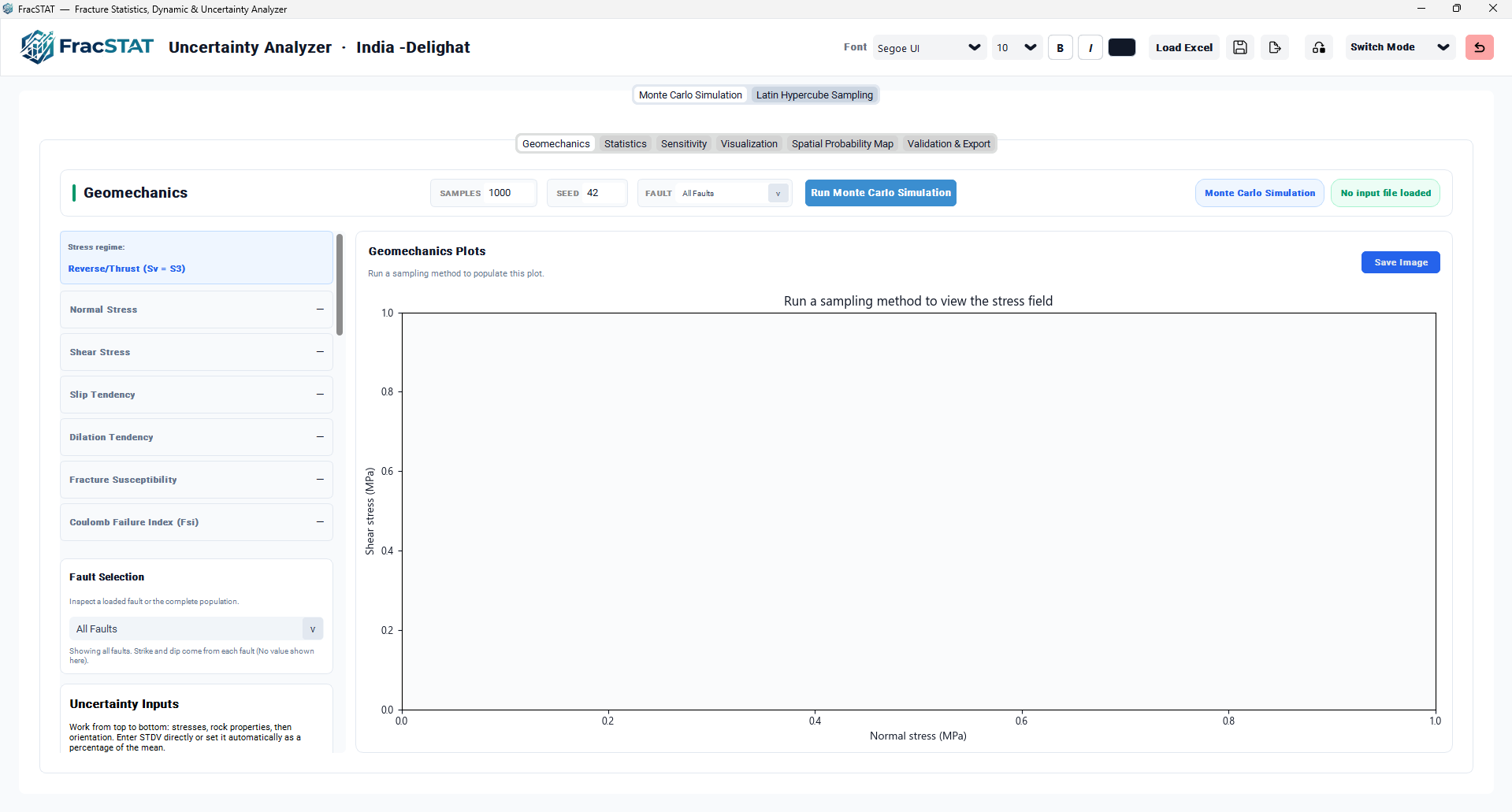Switch to the Visualization tab
1512x812 pixels.
749,144
